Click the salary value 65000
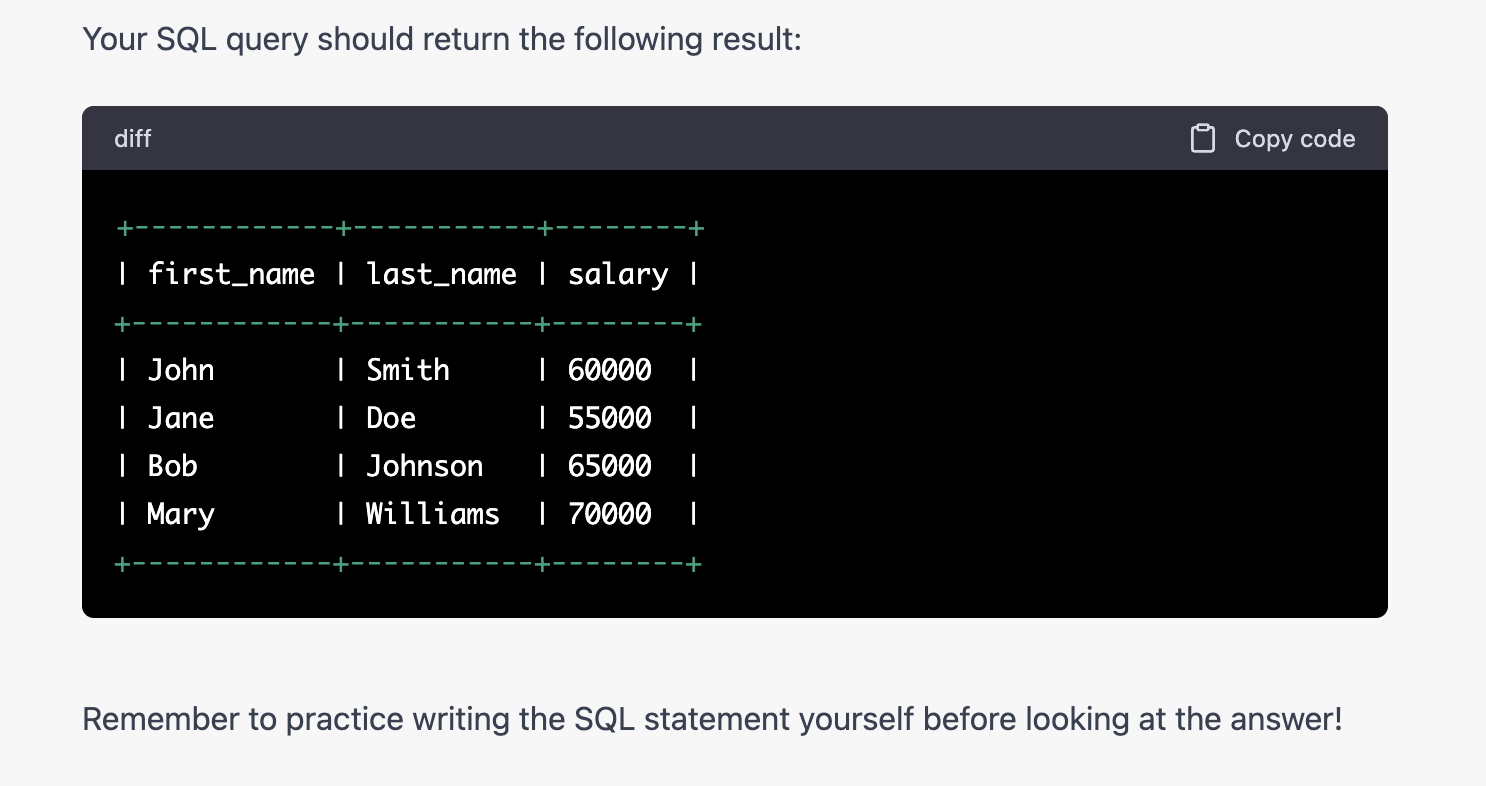The image size is (1486, 786). [x=609, y=466]
